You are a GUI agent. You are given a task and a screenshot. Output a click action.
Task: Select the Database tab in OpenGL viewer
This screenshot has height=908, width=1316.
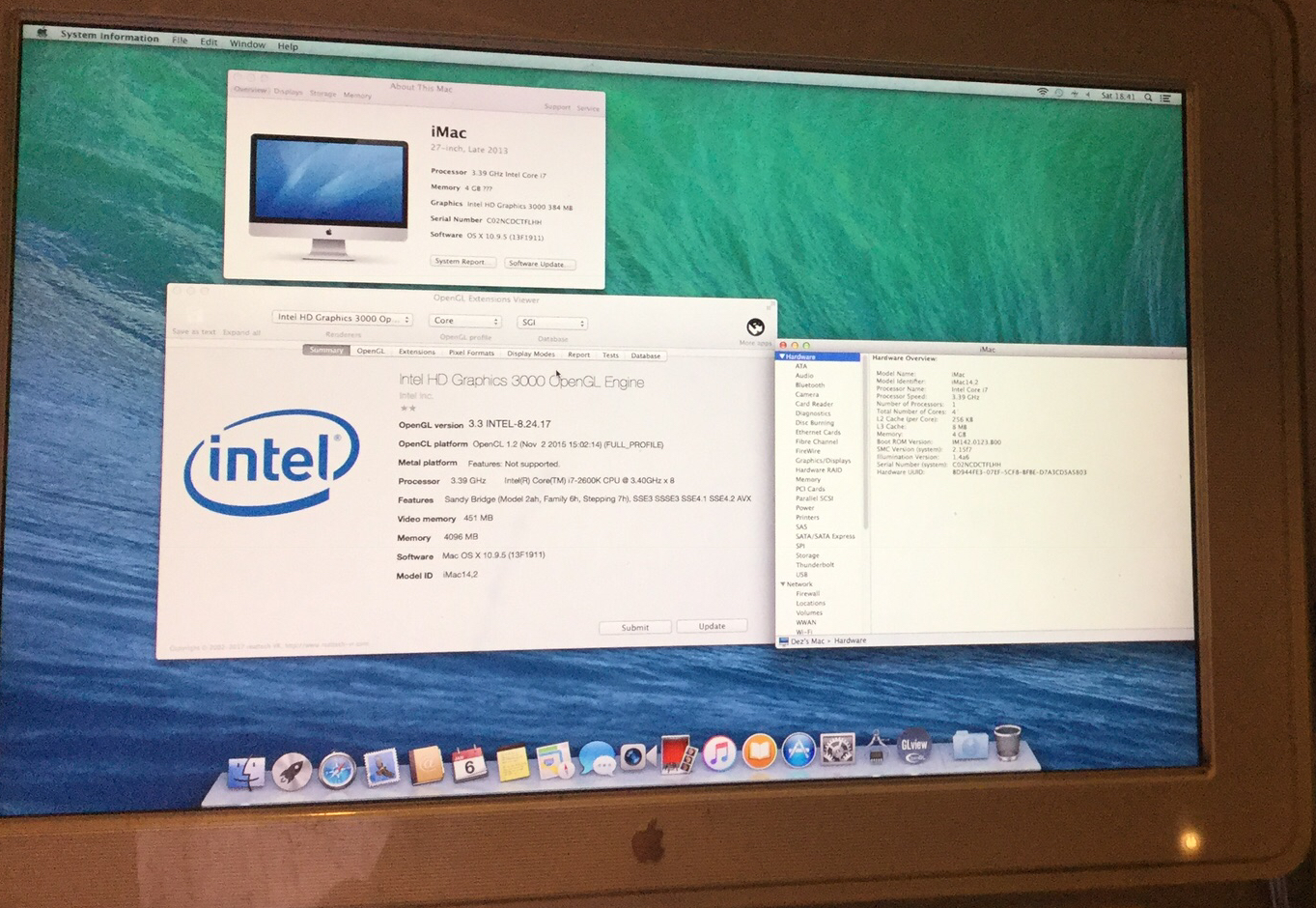click(x=646, y=355)
